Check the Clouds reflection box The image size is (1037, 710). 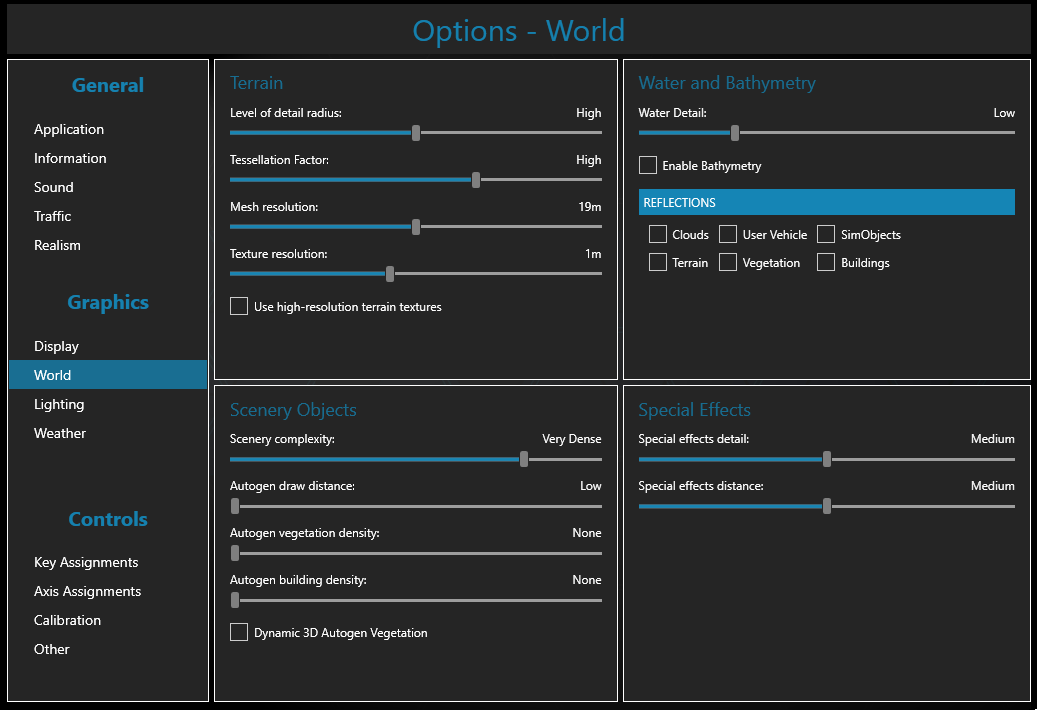click(658, 234)
